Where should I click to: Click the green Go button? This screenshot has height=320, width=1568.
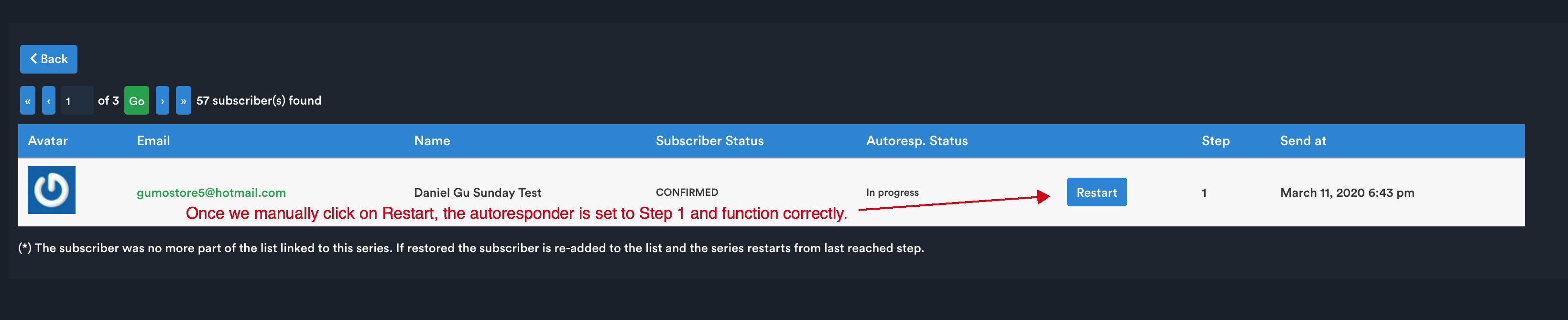point(136,100)
